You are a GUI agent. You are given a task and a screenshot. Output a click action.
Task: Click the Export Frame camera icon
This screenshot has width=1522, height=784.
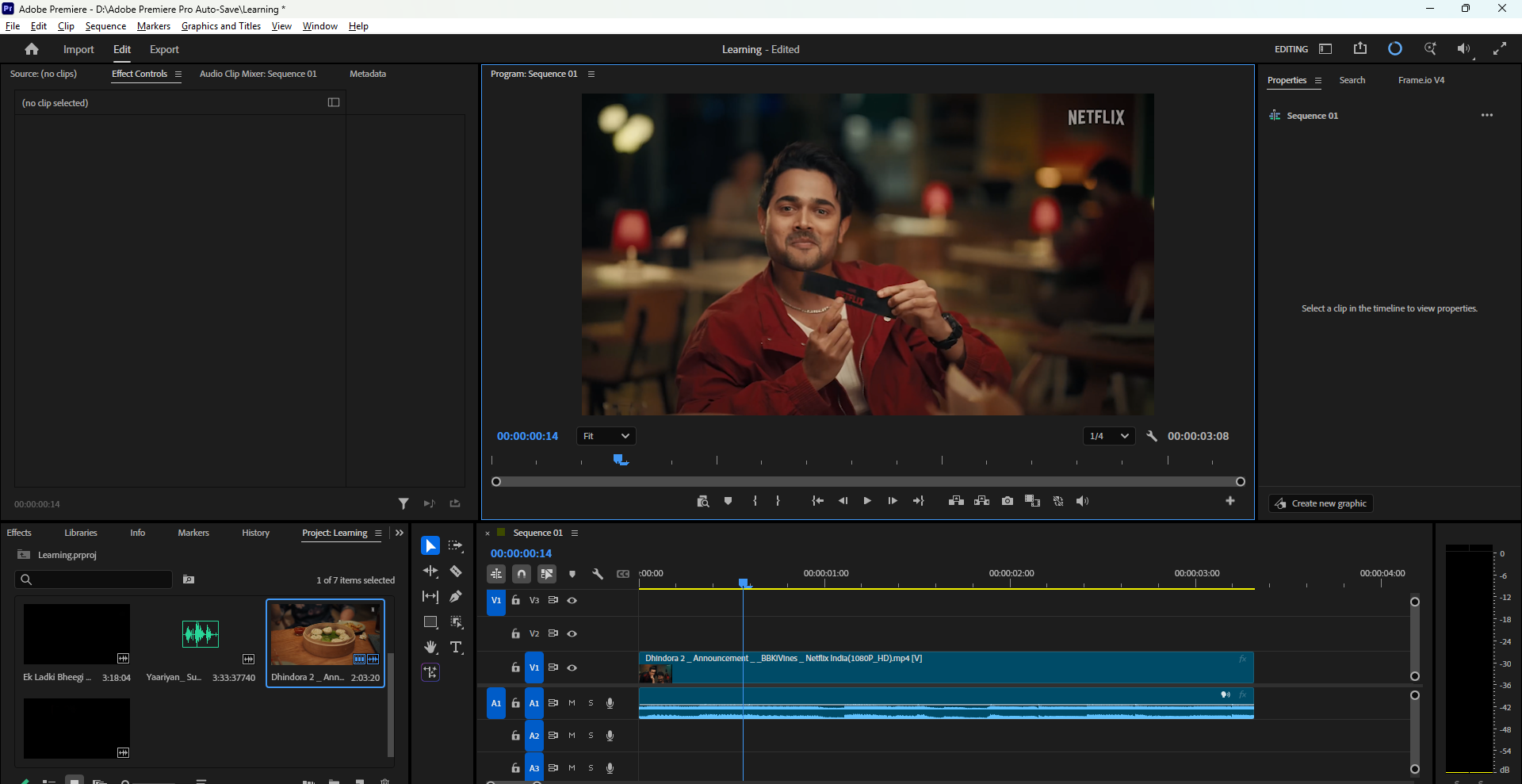[x=1007, y=501]
